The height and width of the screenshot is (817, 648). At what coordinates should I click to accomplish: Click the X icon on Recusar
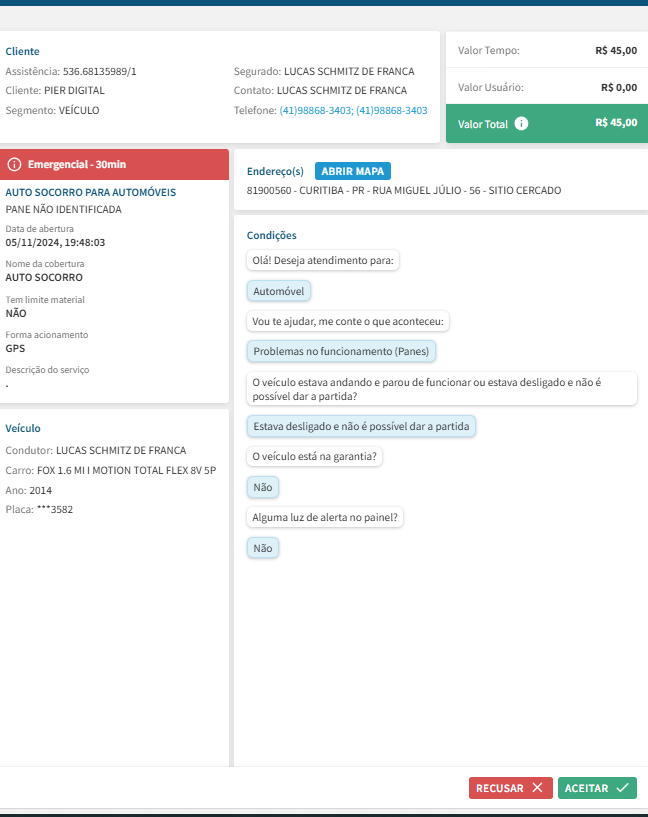click(537, 787)
